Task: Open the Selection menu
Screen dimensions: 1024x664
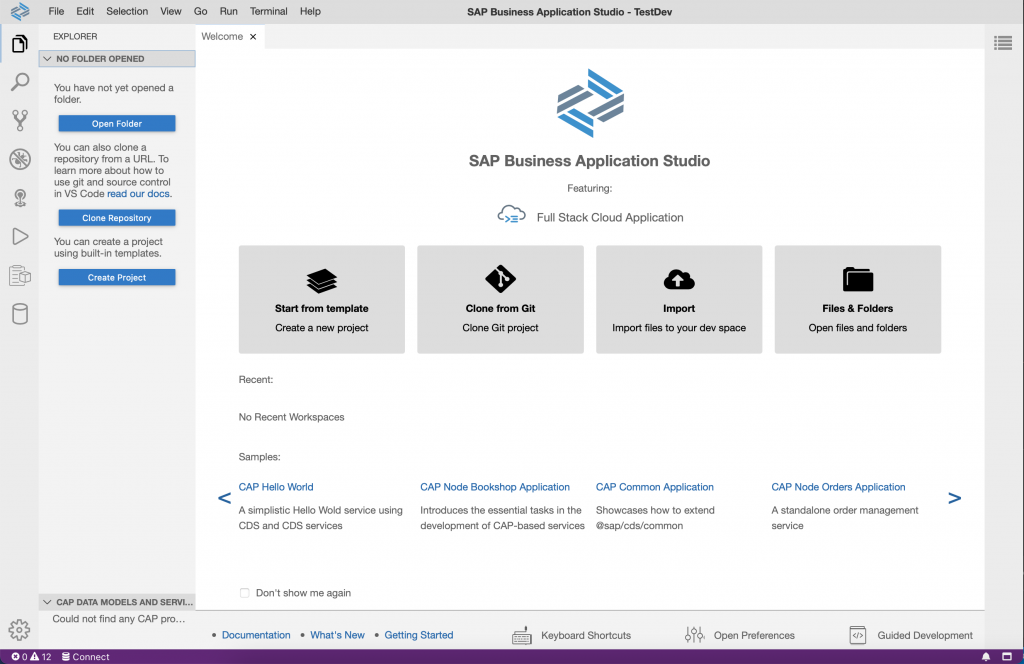Action: click(x=127, y=11)
